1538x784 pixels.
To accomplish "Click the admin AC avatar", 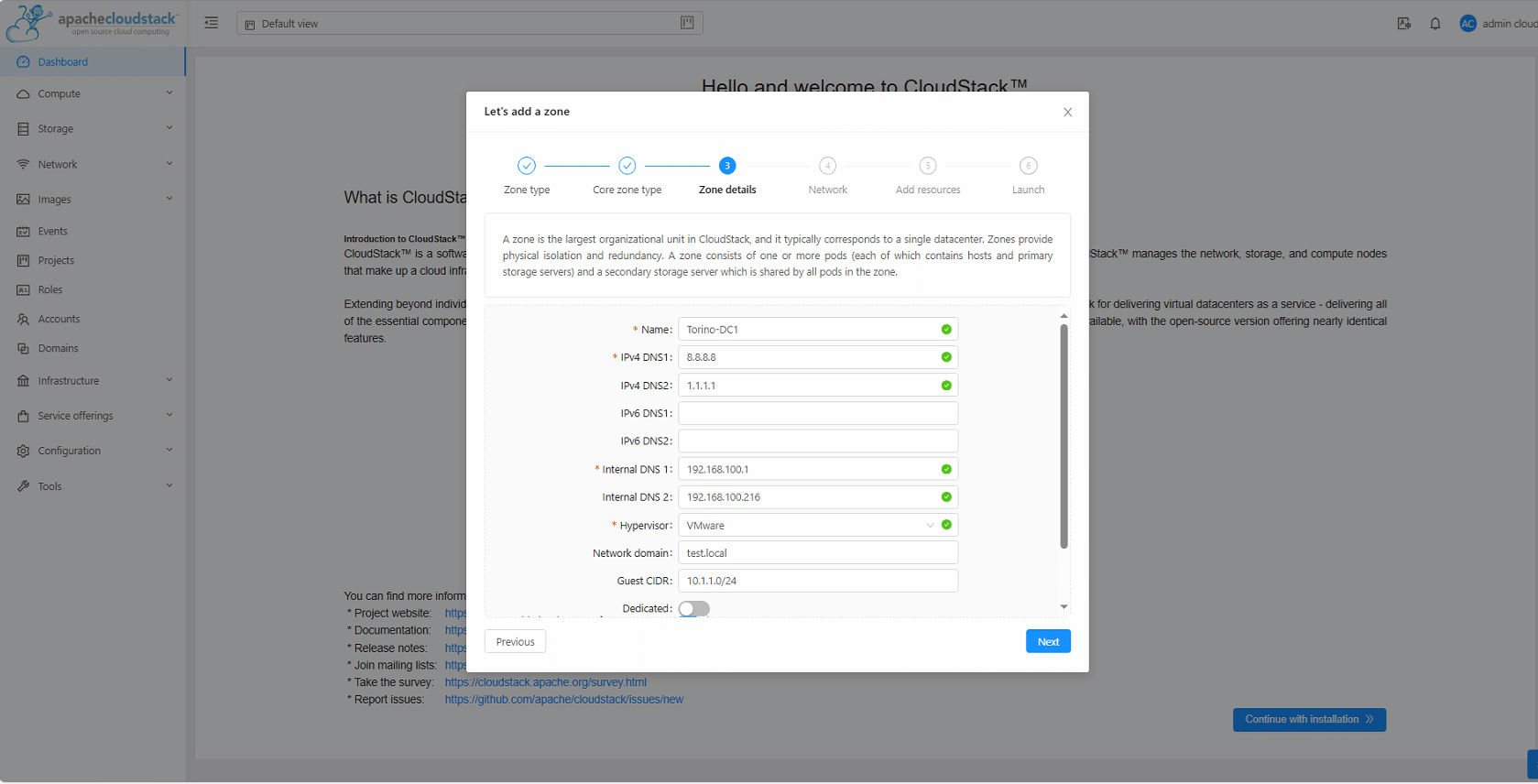I will coord(1468,24).
